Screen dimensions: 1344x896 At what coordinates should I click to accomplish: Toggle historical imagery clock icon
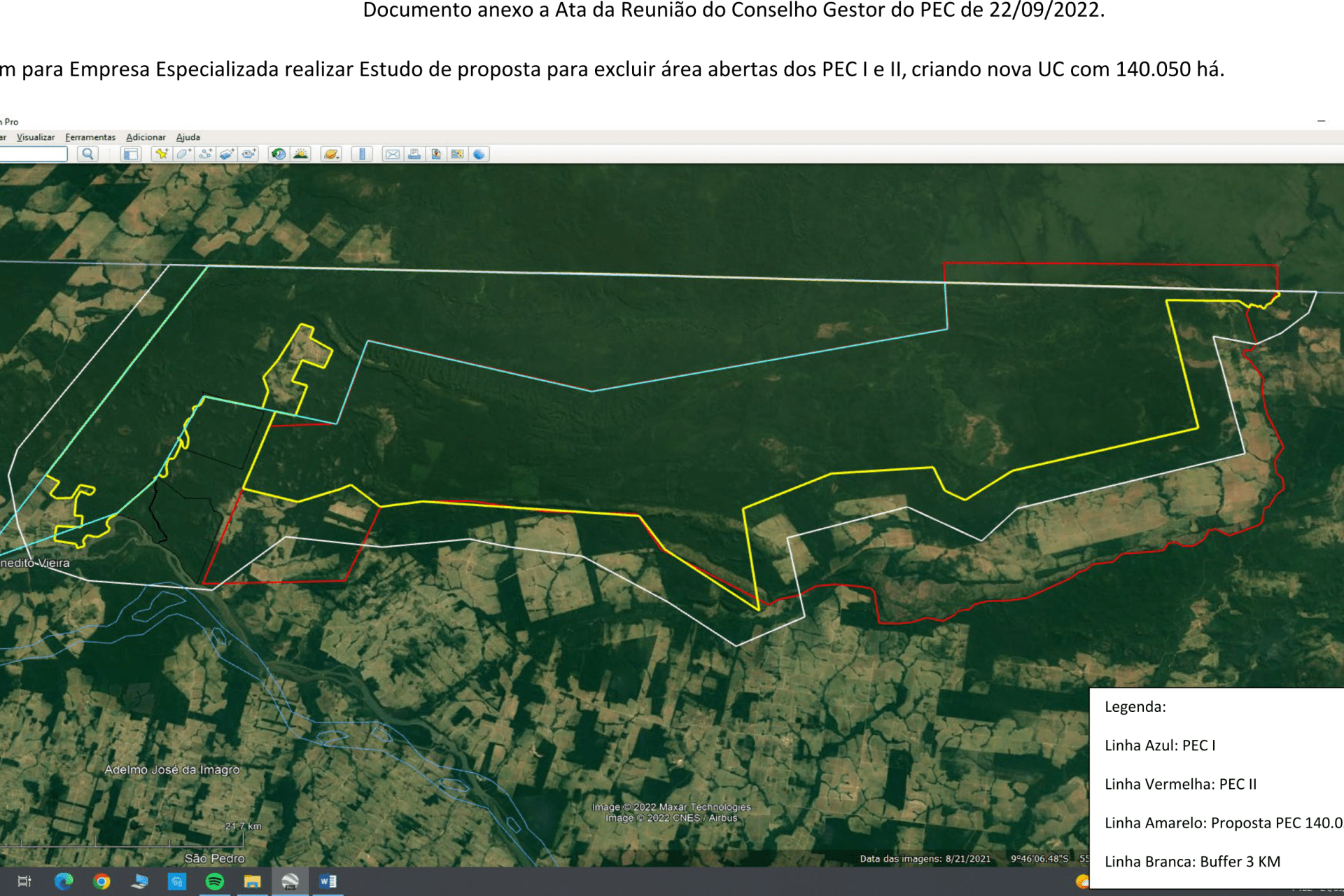[x=279, y=154]
